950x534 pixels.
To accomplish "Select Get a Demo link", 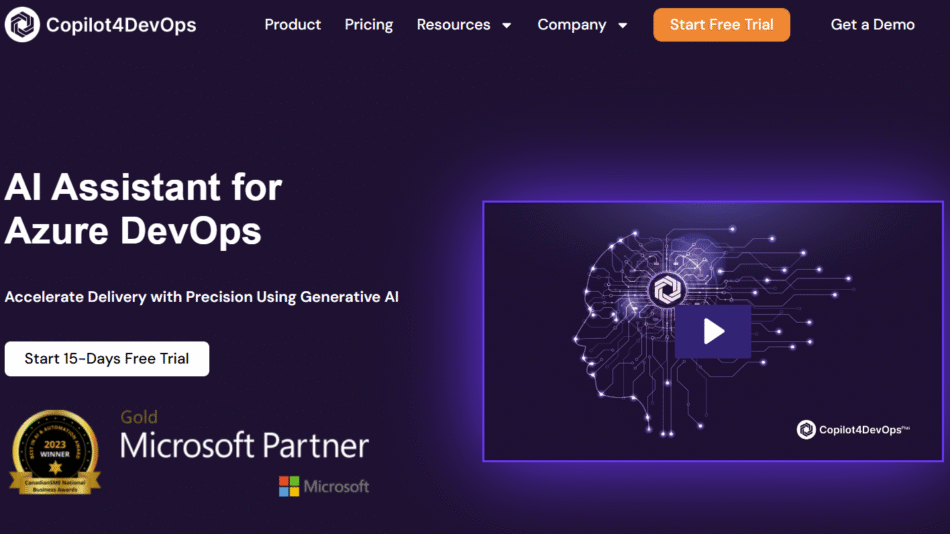I will pyautogui.click(x=872, y=25).
